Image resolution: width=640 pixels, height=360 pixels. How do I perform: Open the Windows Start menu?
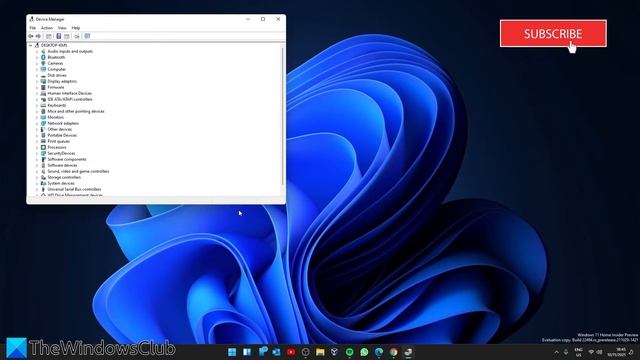(232, 352)
